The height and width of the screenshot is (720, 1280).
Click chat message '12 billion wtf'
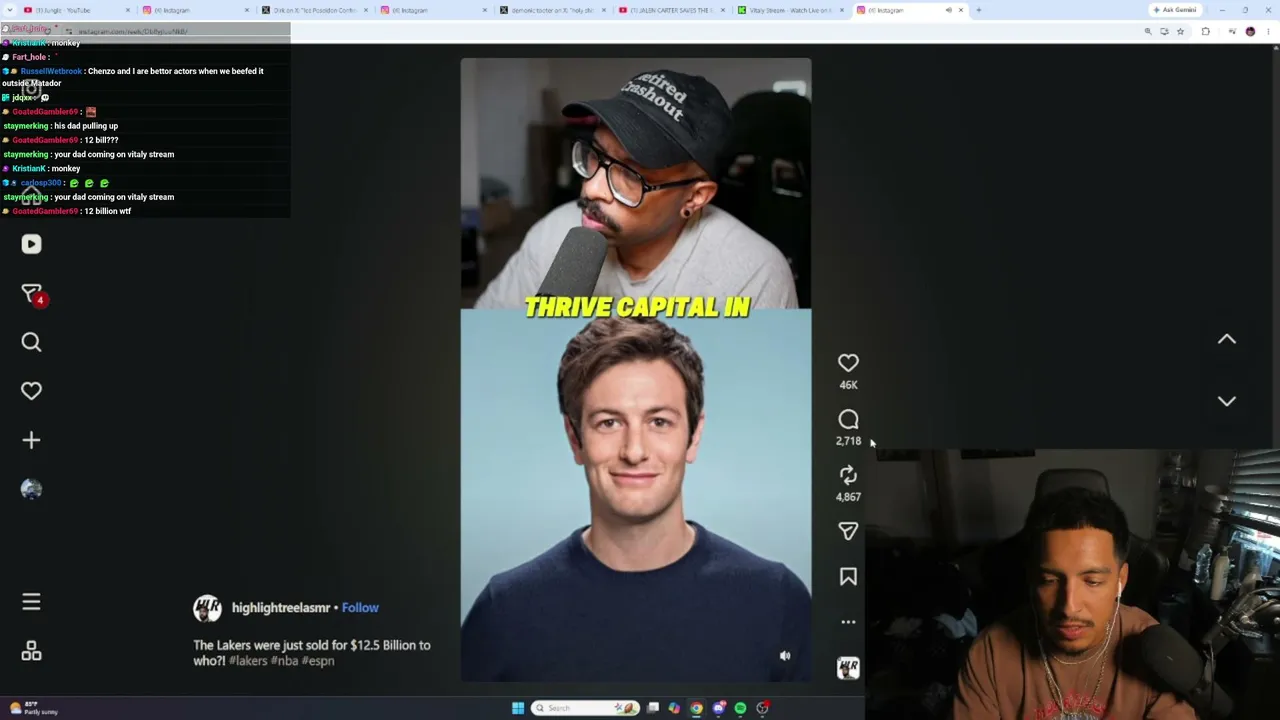coord(108,211)
